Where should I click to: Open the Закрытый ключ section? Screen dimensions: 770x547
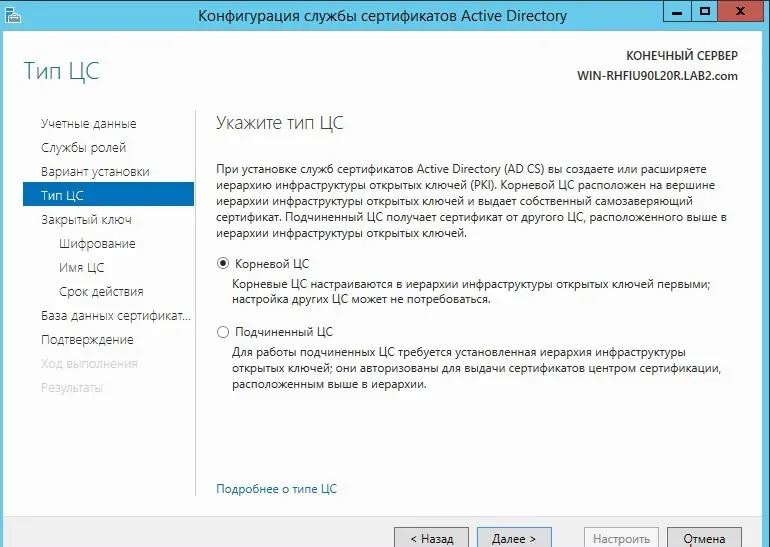86,220
